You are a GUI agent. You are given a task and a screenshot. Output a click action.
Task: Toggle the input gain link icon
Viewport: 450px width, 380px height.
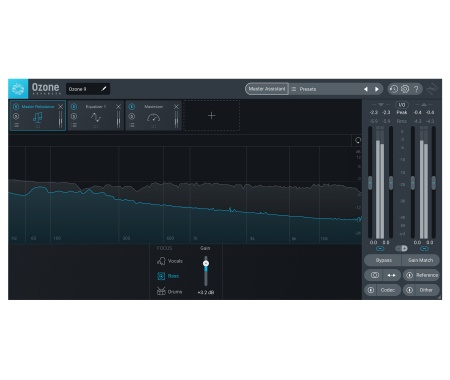coord(380,249)
